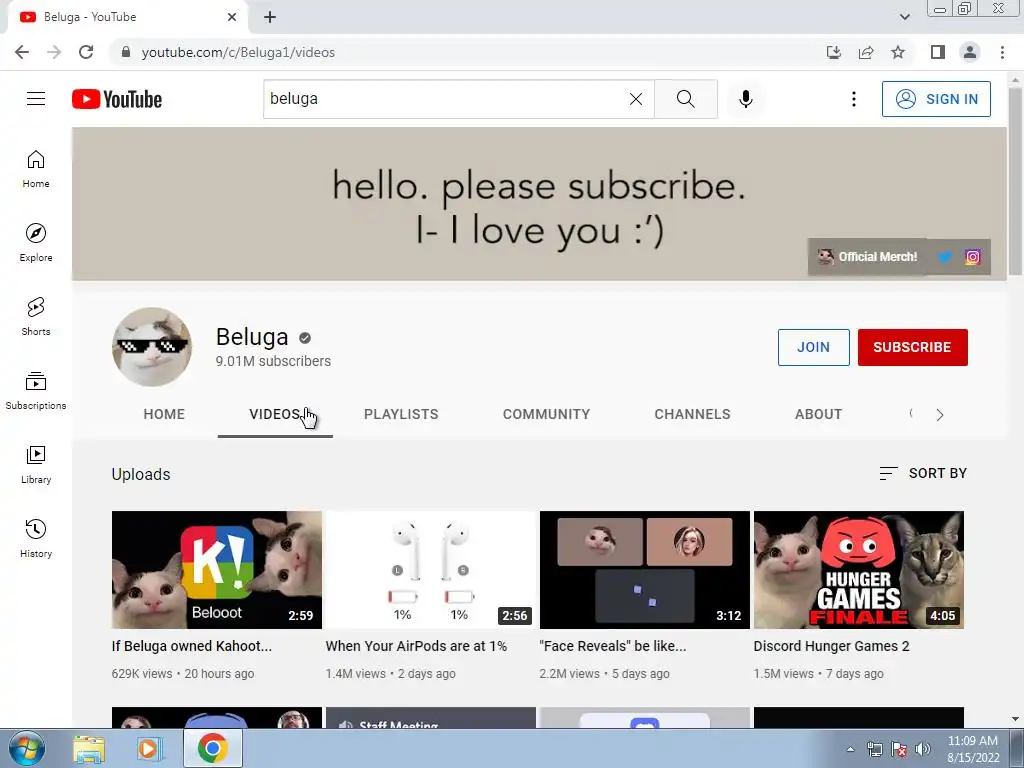1024x768 pixels.
Task: Open the CHANNELS tab
Action: point(692,414)
